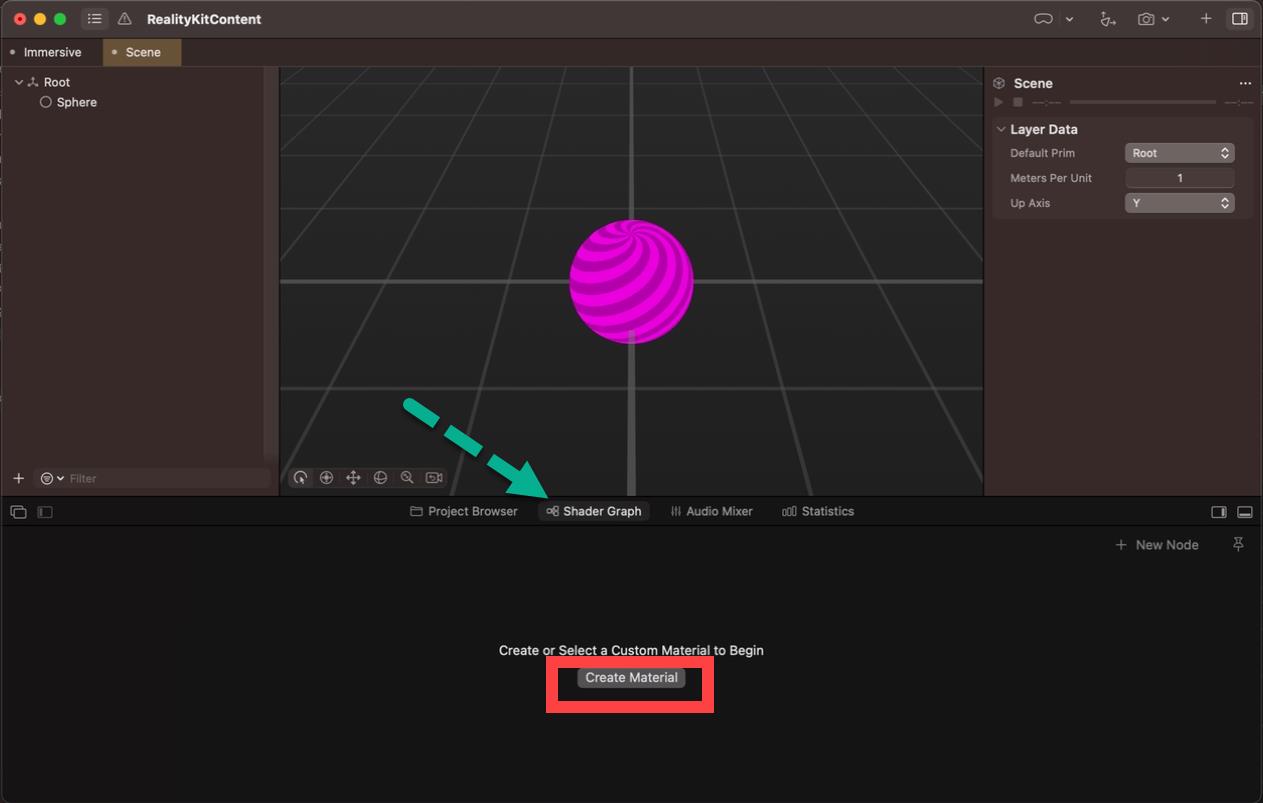Open the Audio Mixer panel

tap(711, 511)
